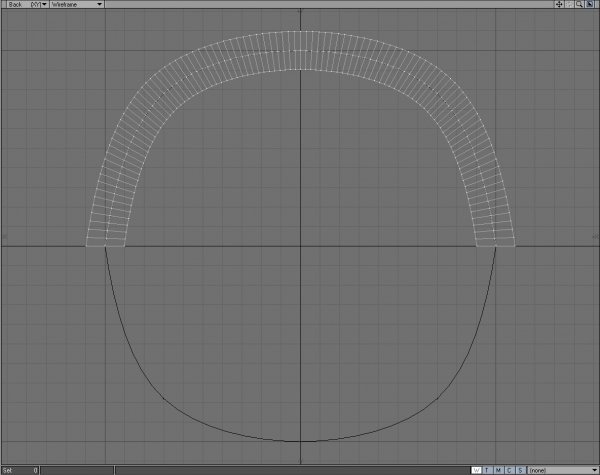Click the Sel count field
Screen dimensions: 600x475
click(x=20, y=470)
